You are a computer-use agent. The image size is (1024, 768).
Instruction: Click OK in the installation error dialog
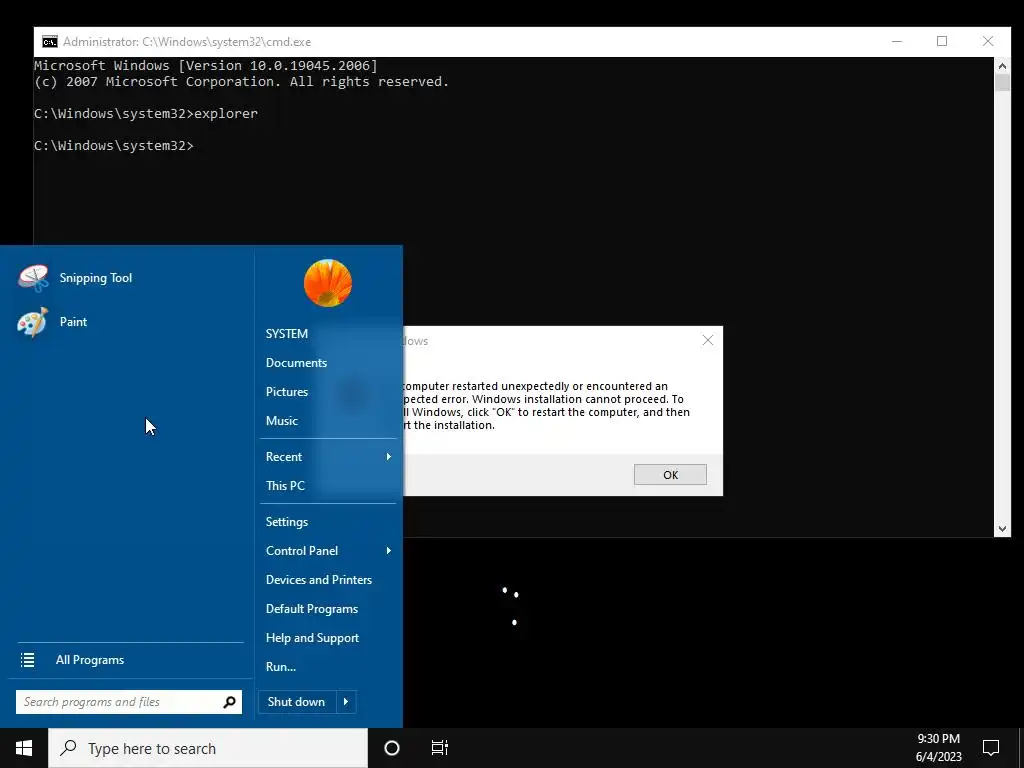[670, 475]
